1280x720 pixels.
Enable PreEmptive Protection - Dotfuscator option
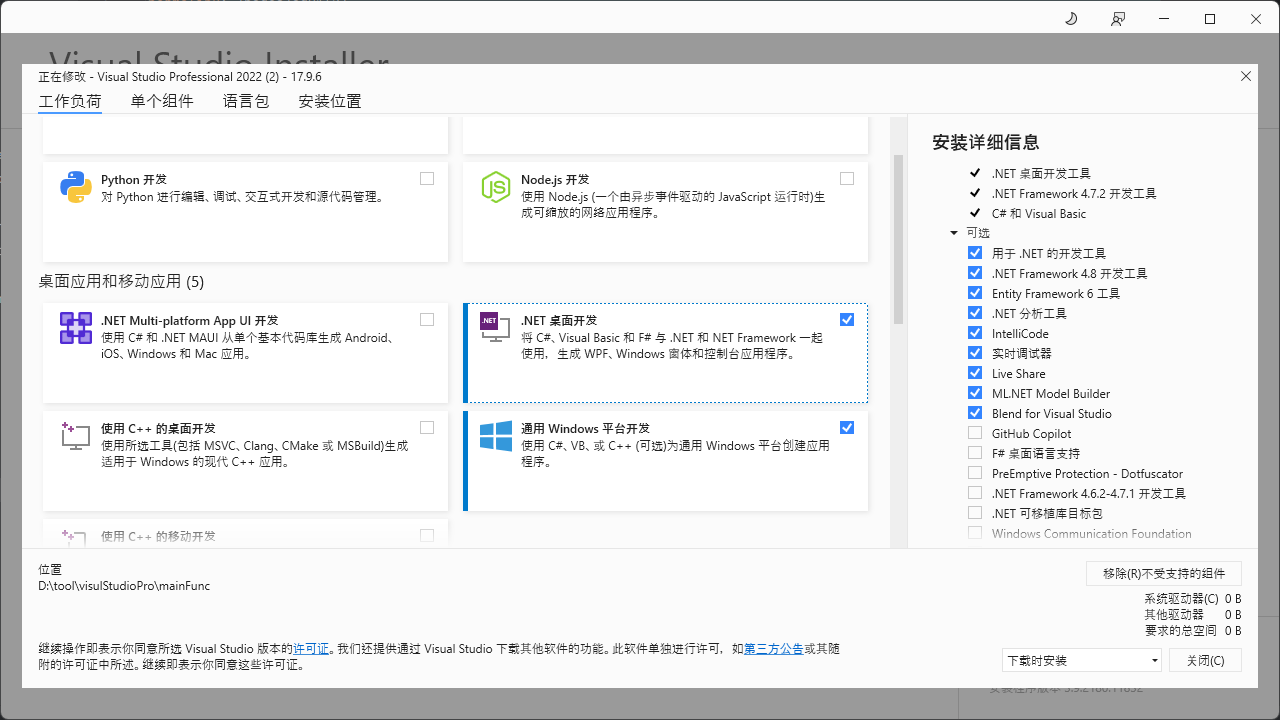coord(975,473)
